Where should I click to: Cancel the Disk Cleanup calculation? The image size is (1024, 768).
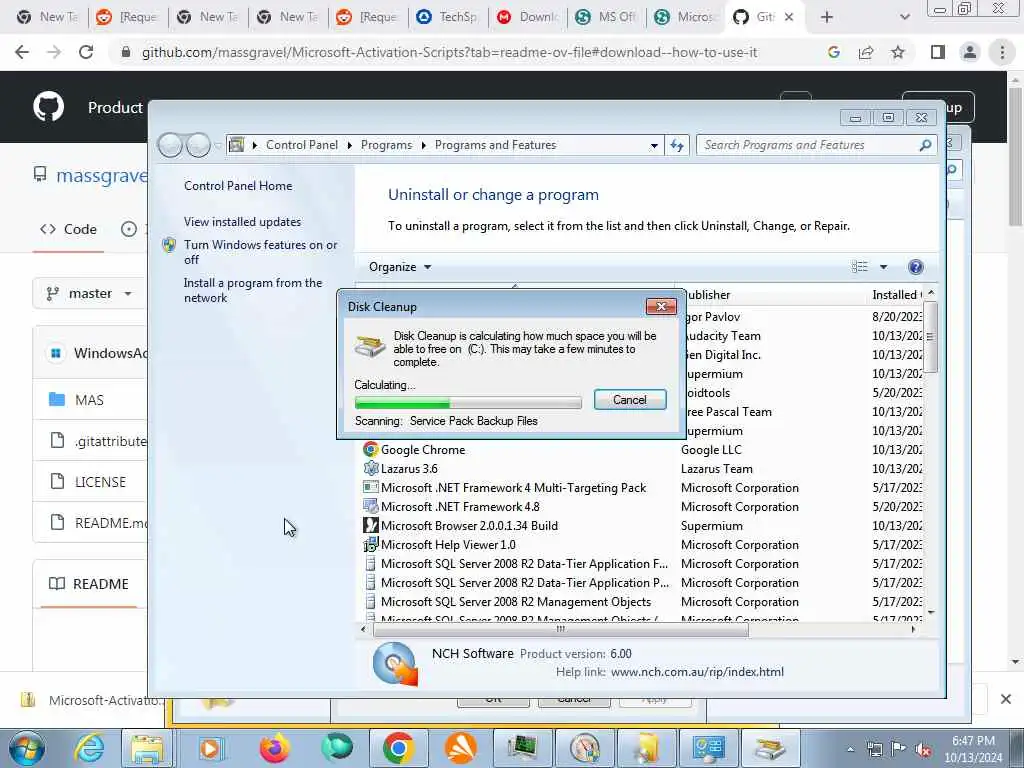(x=630, y=400)
